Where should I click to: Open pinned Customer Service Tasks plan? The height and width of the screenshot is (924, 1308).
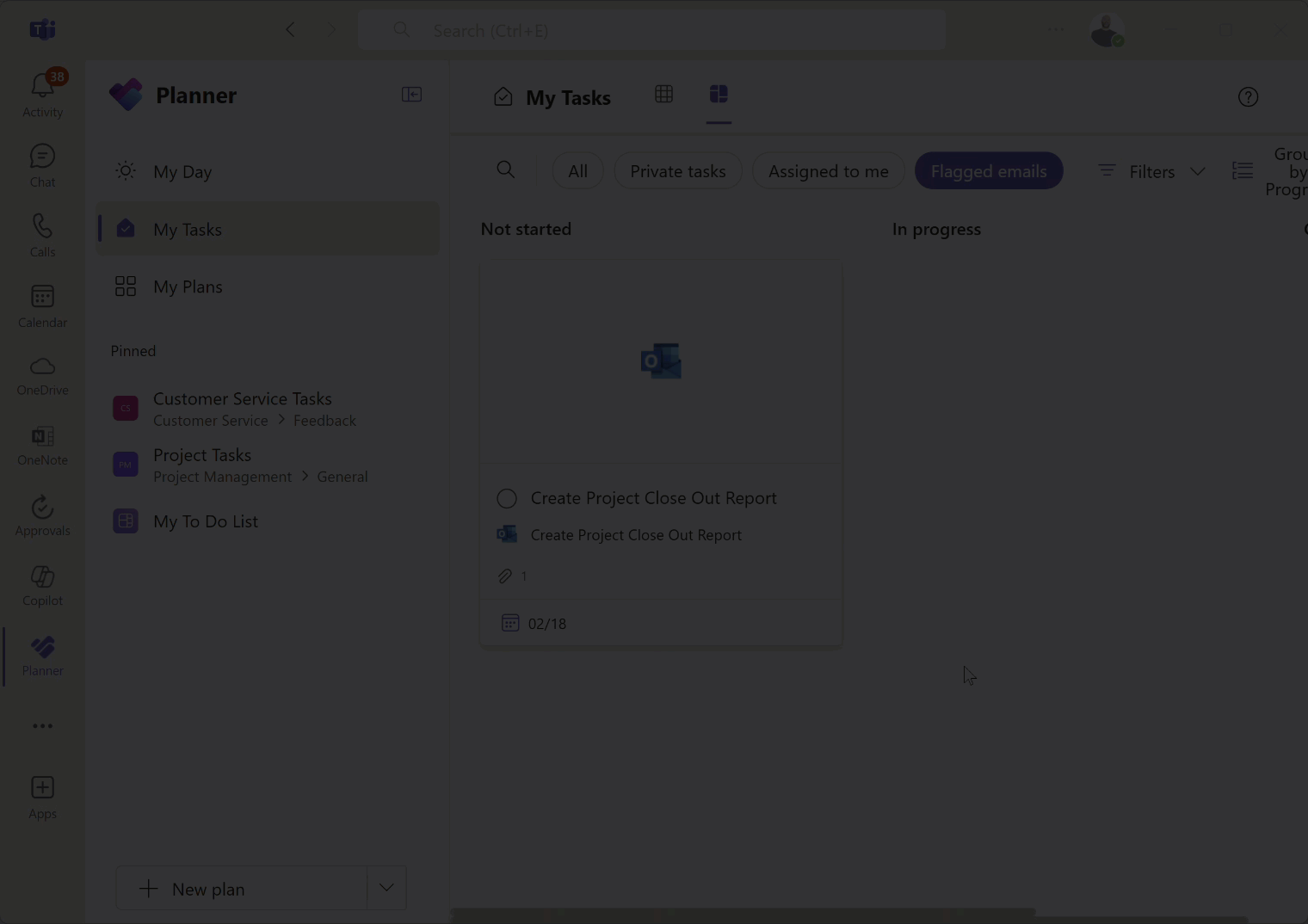[x=268, y=408]
